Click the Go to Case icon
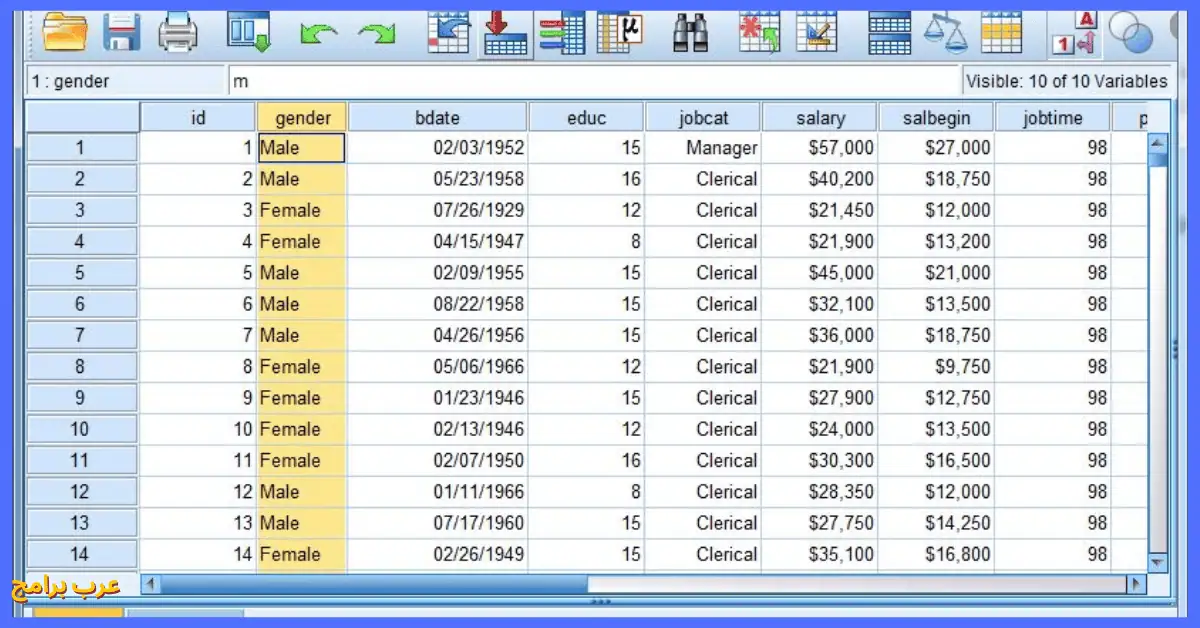 click(448, 34)
